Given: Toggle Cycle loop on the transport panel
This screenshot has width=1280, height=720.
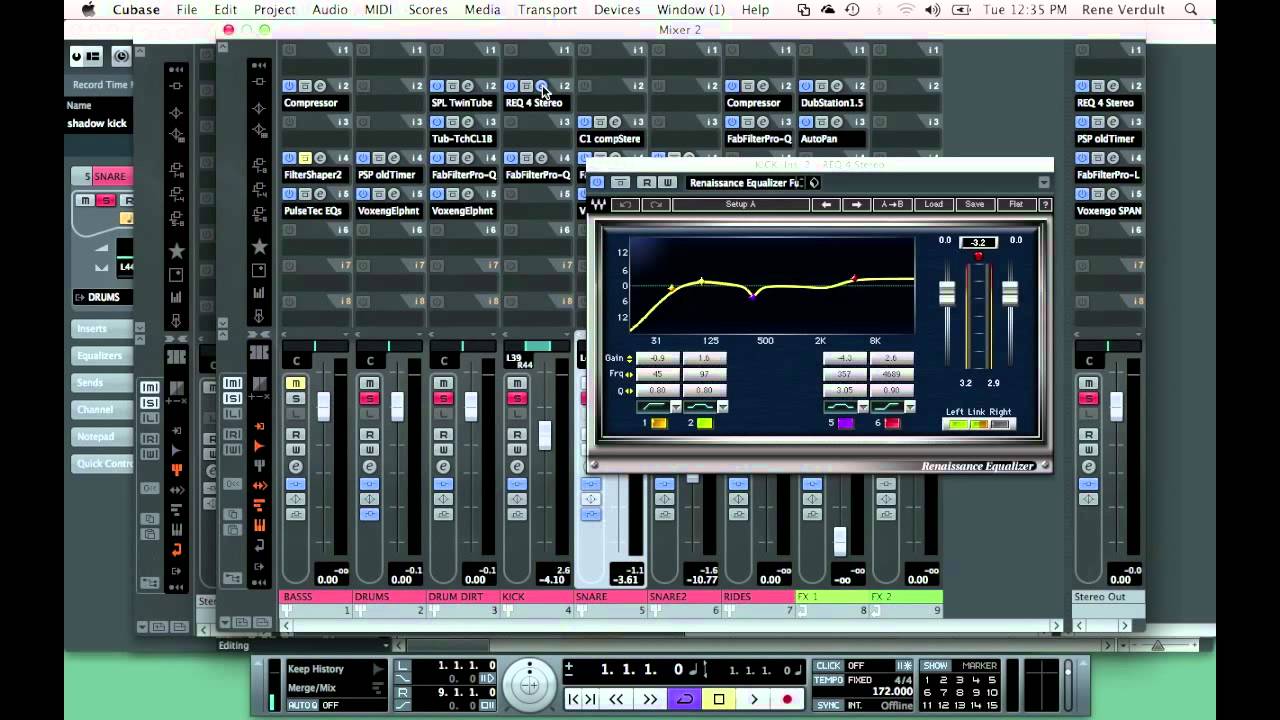Looking at the screenshot, I should [x=685, y=699].
